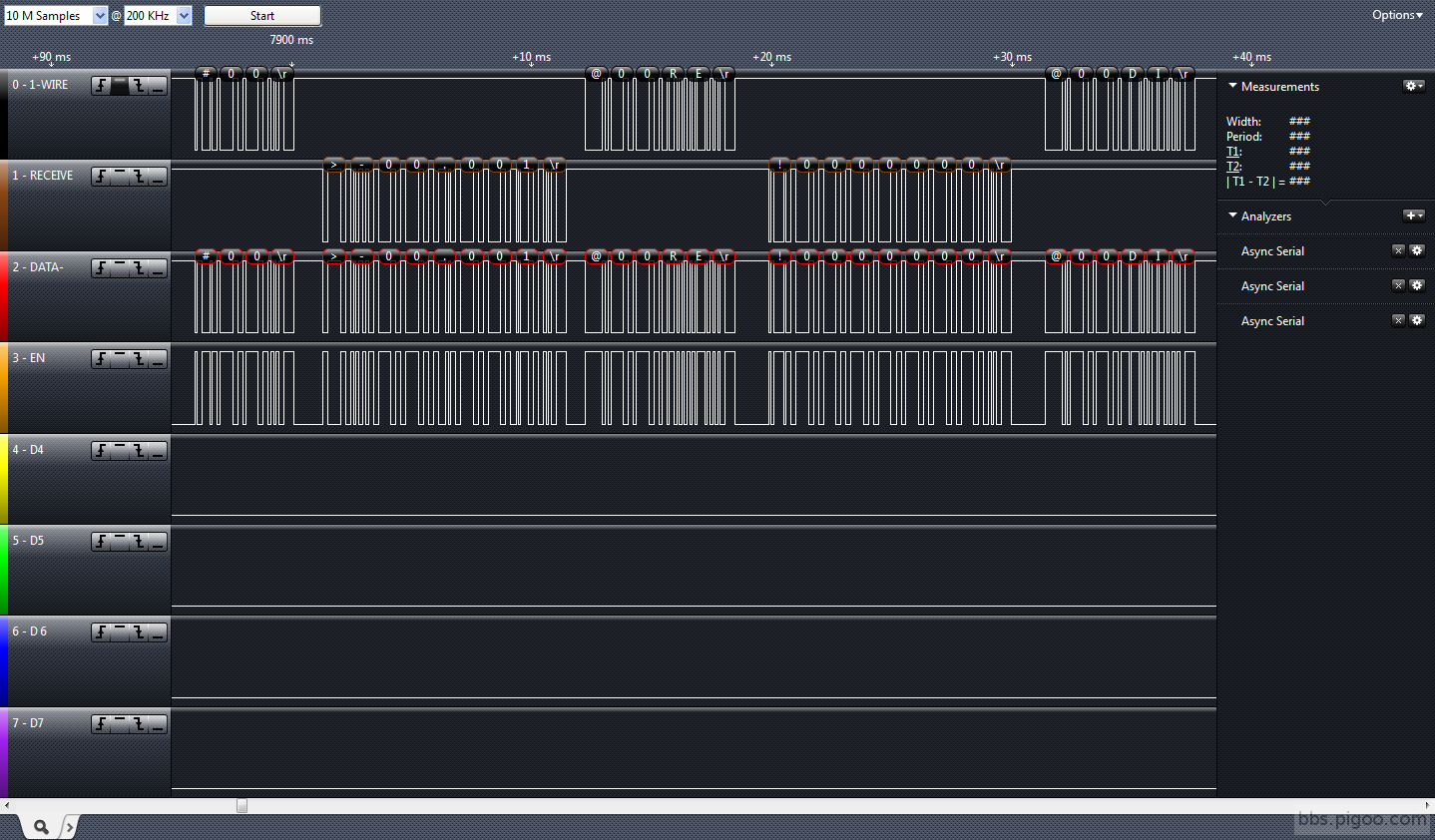Click the scrollbar right arrow
Viewport: 1435px width, 840px height.
point(1428,805)
